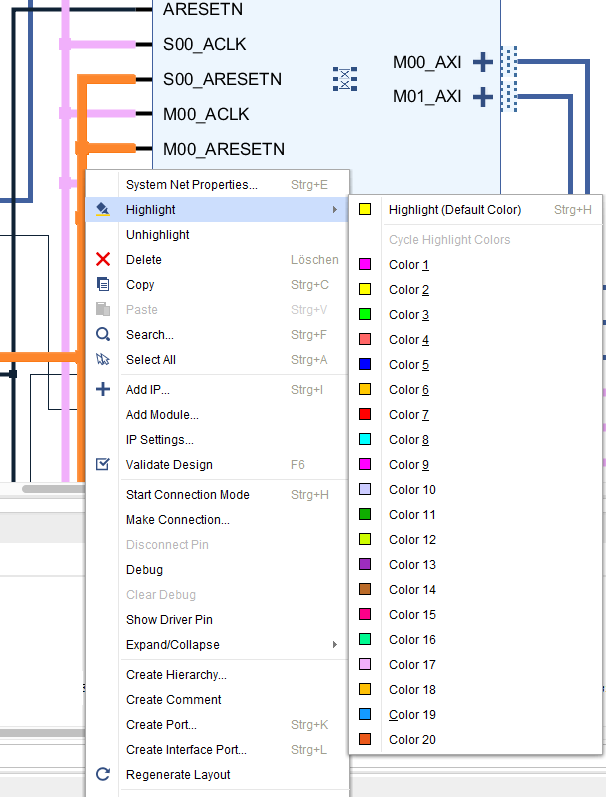Viewport: 606px width, 797px height.
Task: Choose the Color 4 salmon swatch
Action: click(365, 339)
